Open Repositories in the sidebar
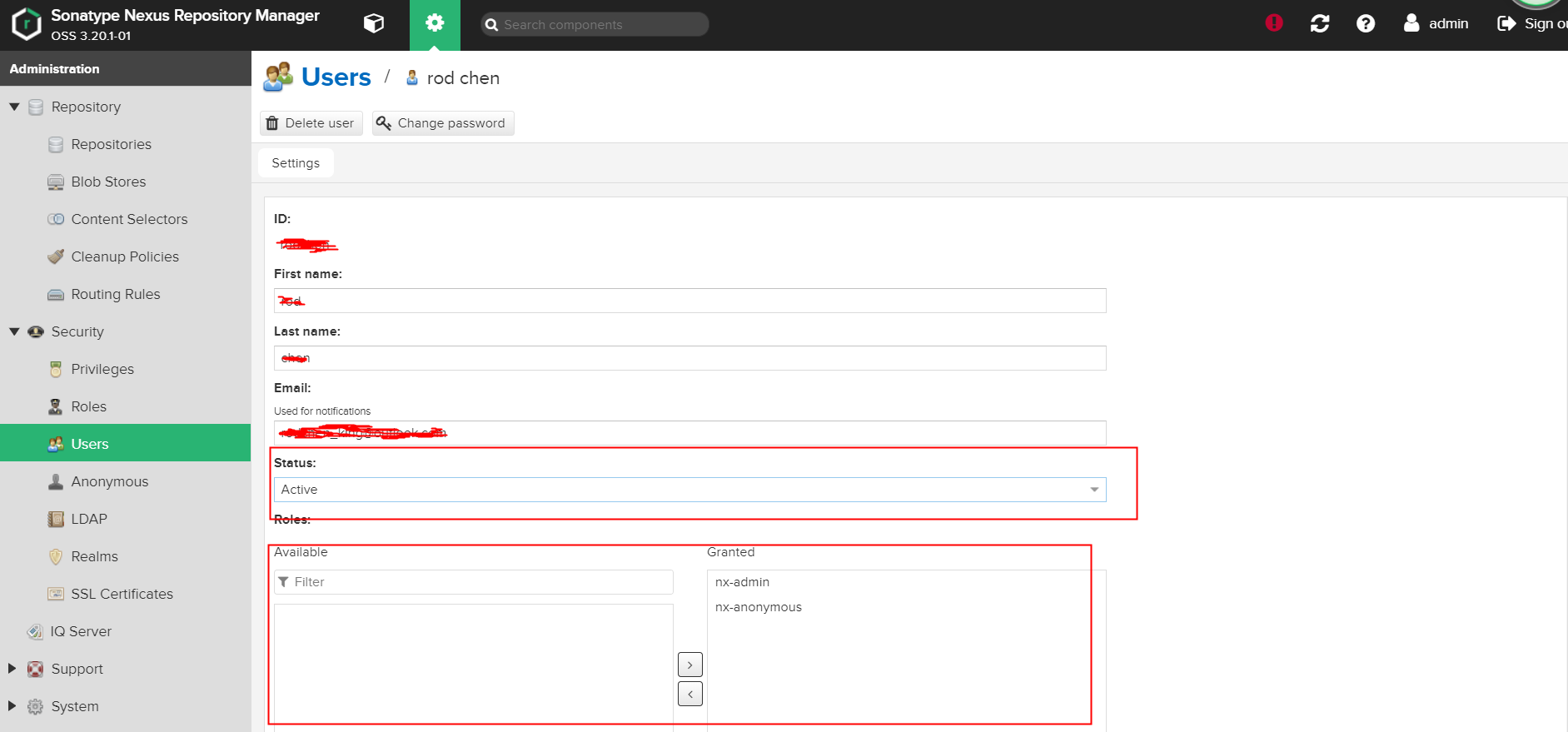 (x=125, y=144)
